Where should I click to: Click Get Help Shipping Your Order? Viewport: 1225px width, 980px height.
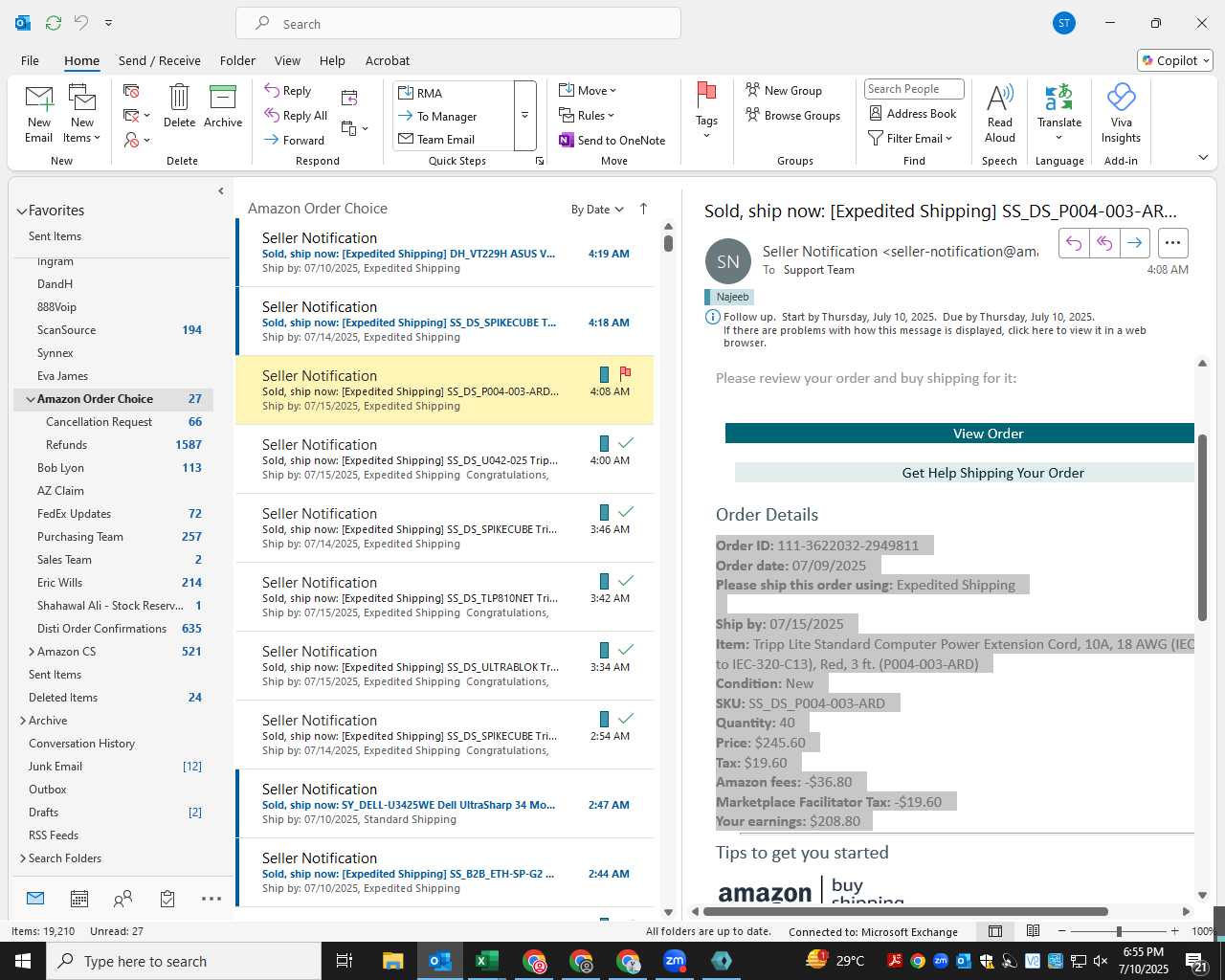[x=965, y=473]
